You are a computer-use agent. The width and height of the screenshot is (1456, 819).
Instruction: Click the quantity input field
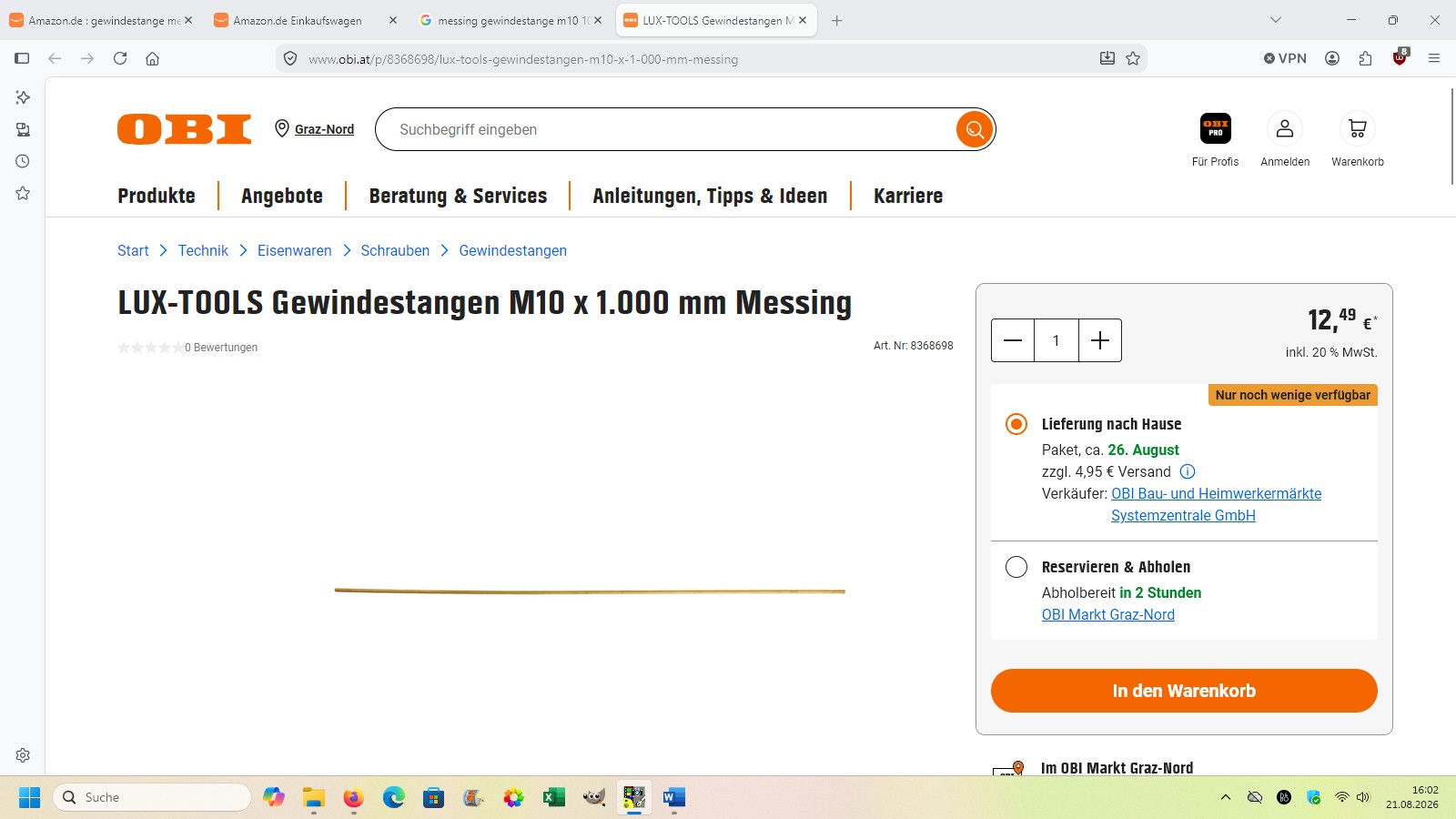click(1057, 340)
